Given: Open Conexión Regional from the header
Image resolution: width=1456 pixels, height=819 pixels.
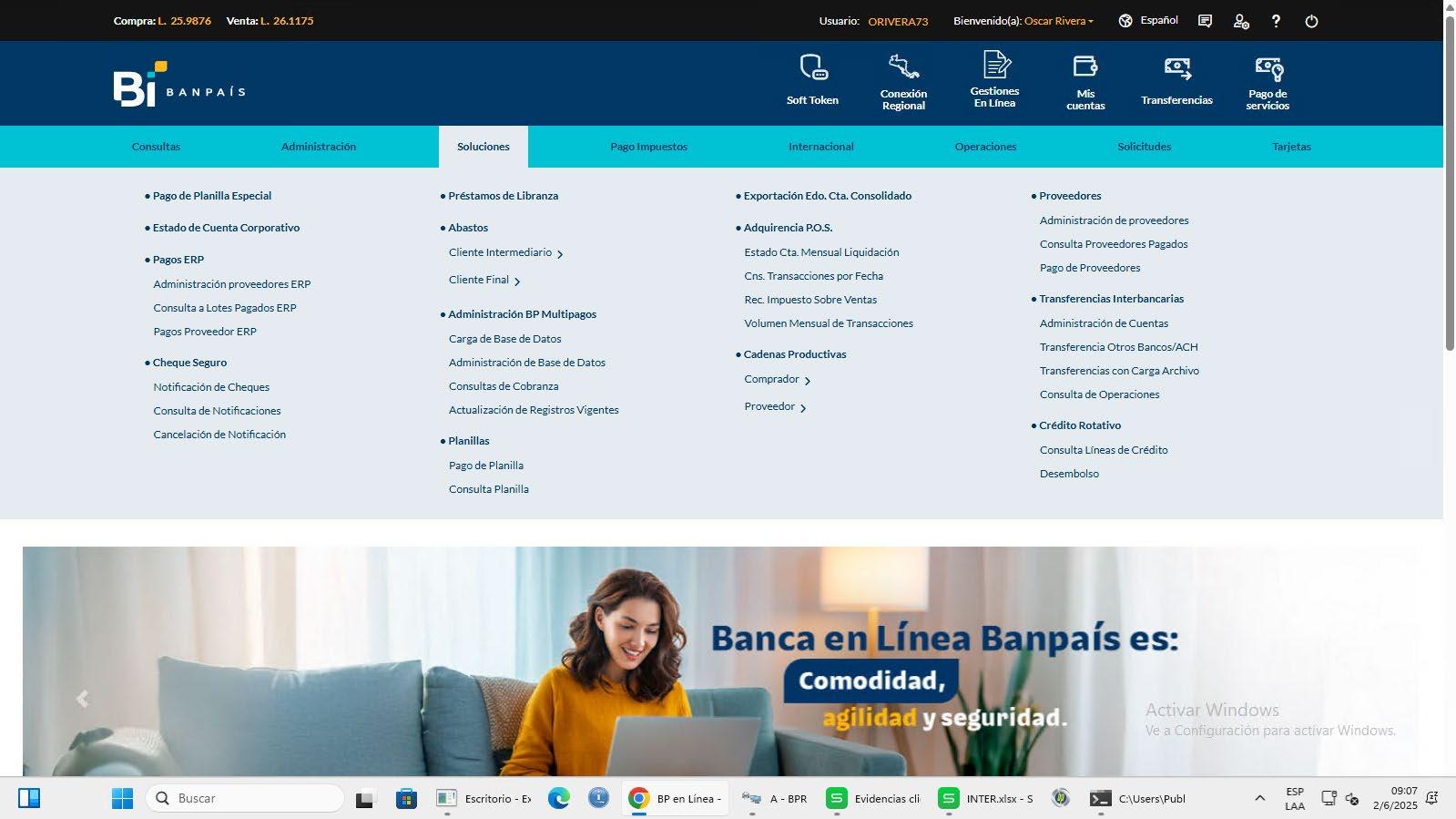Looking at the screenshot, I should (903, 81).
